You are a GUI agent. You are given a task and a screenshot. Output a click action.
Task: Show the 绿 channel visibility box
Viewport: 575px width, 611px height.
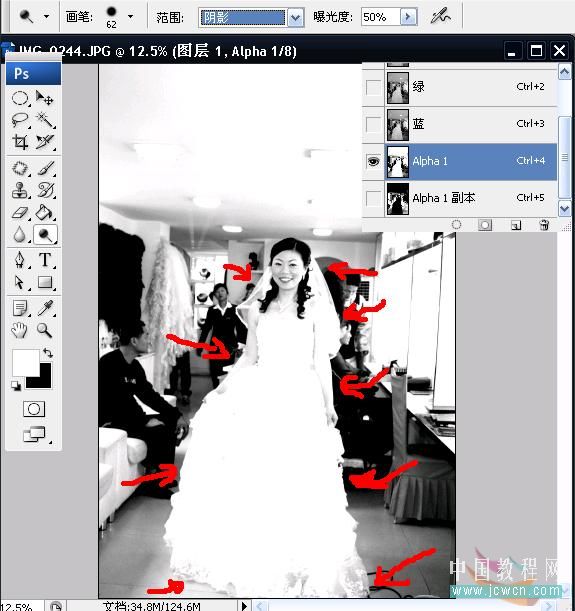(373, 87)
